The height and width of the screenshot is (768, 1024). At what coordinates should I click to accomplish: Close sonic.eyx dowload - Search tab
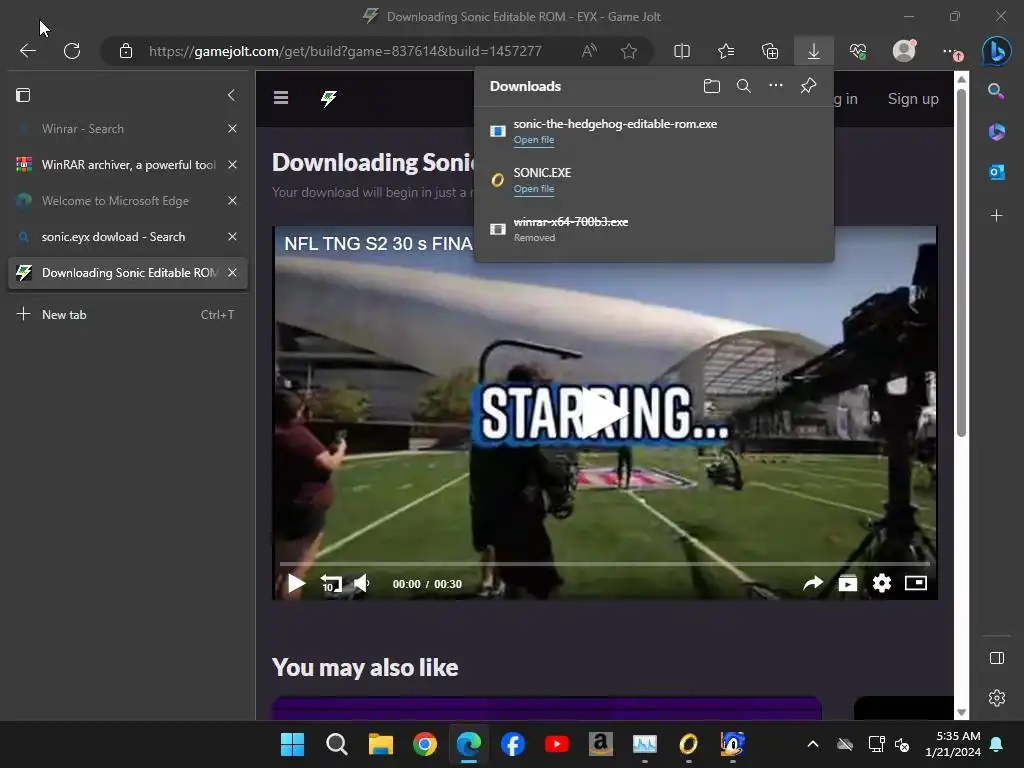(232, 236)
